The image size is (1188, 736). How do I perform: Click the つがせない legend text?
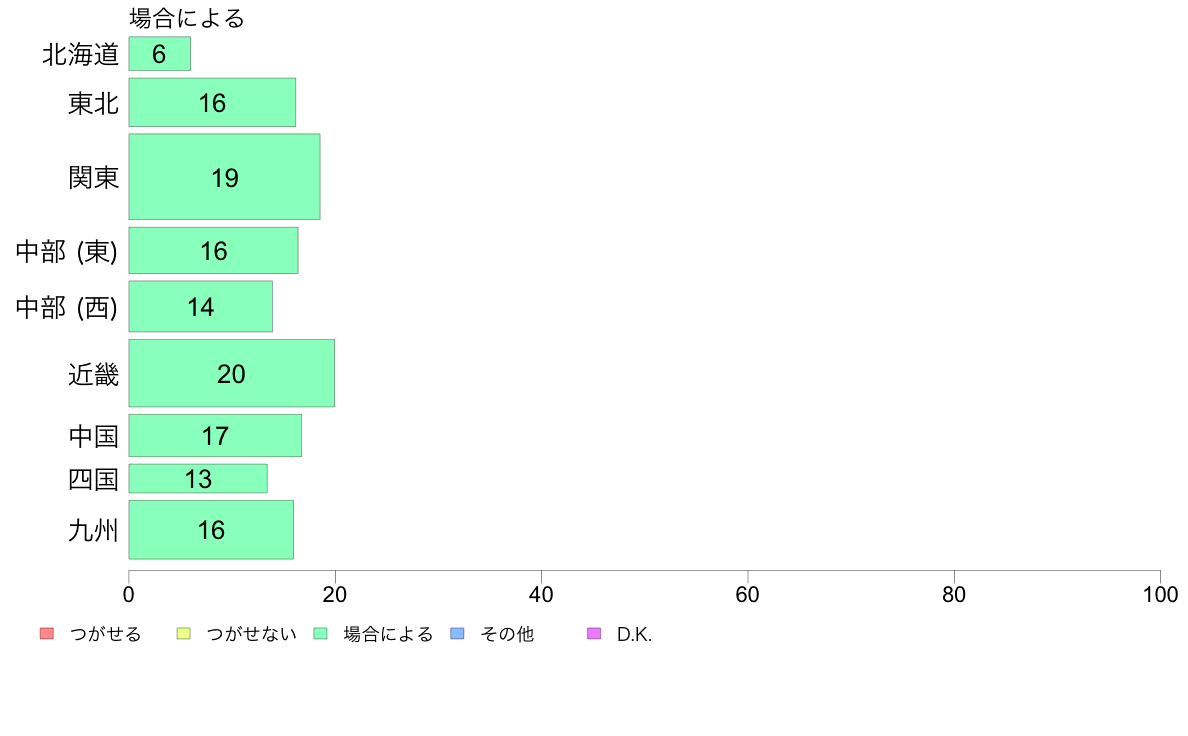[251, 634]
